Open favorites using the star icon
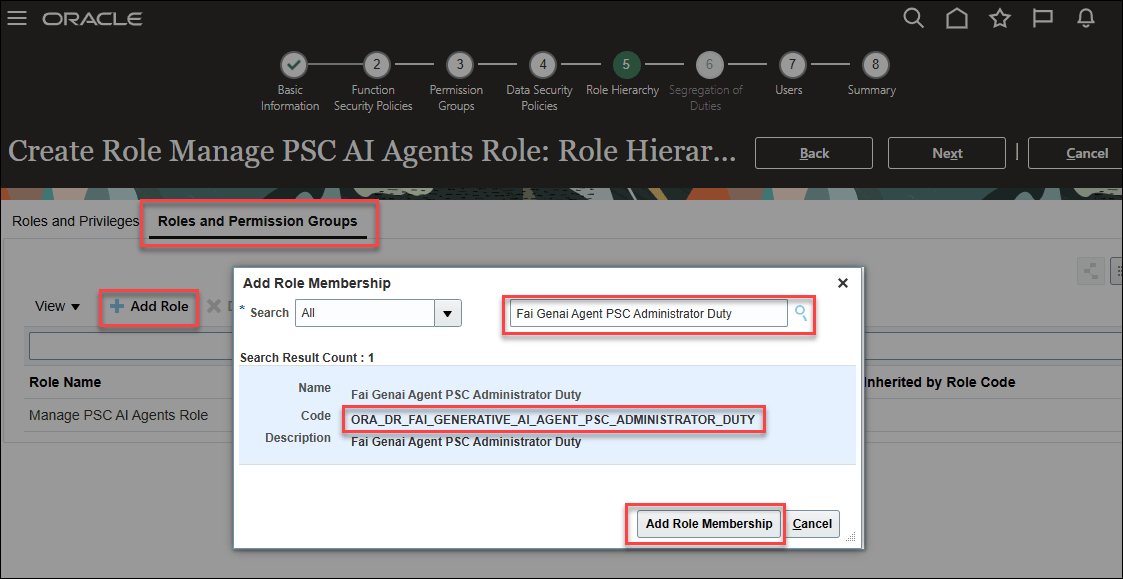 (x=999, y=17)
